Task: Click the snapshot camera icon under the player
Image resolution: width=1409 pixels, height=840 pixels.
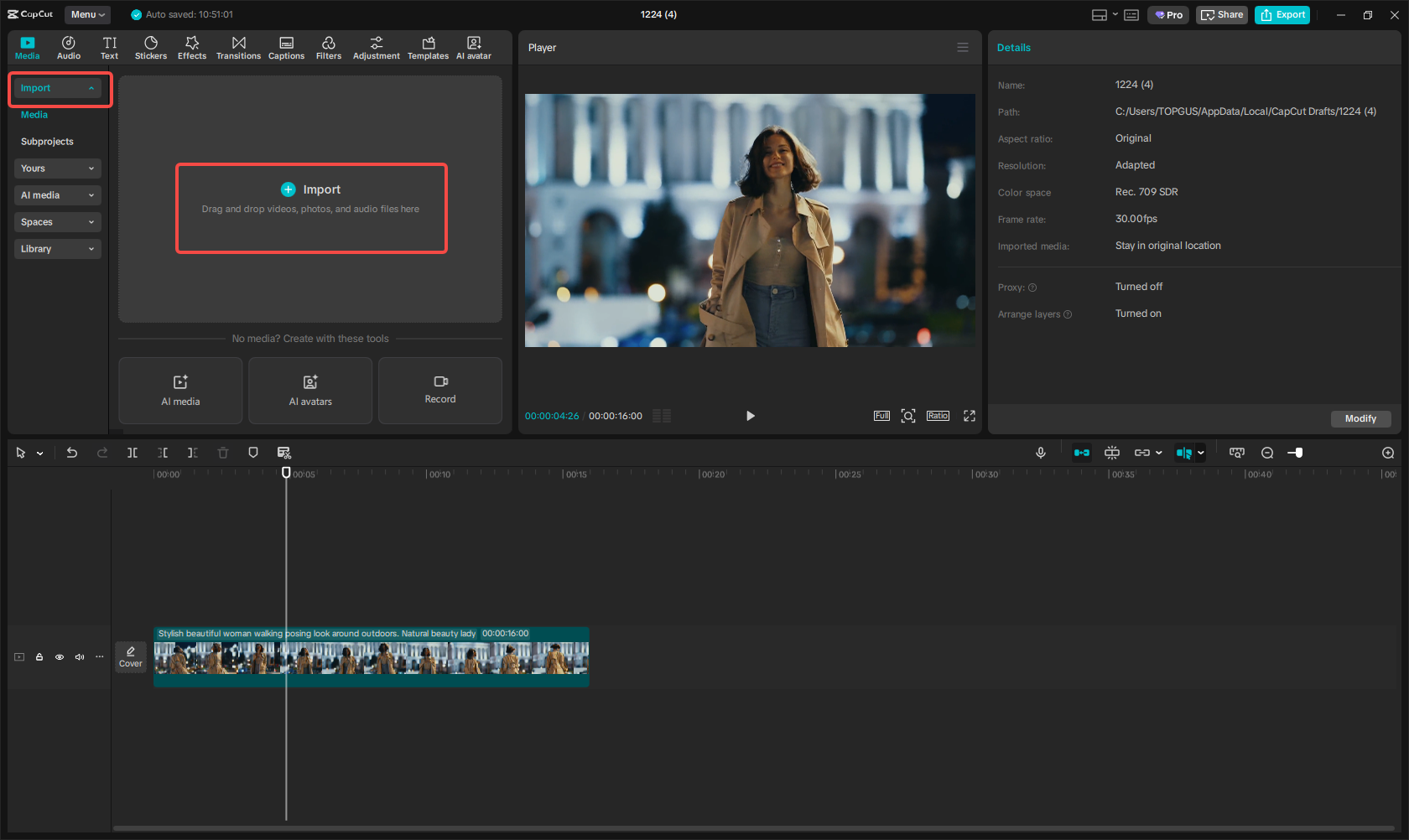Action: (908, 415)
